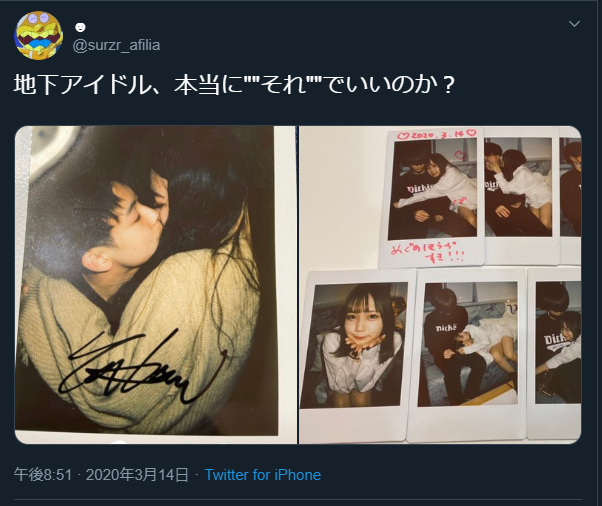Click the 2020年3月14日 date link
Viewport: 602px width, 506px height.
tap(137, 475)
